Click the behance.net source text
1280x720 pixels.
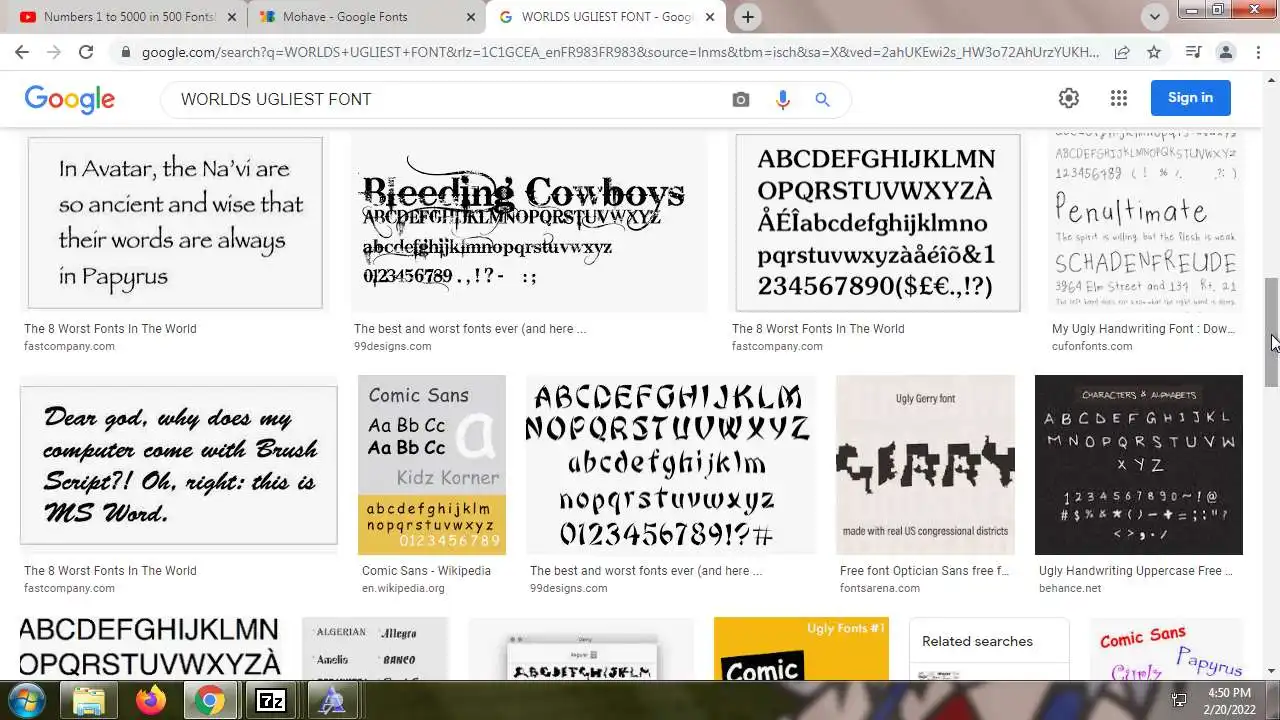(x=1070, y=589)
